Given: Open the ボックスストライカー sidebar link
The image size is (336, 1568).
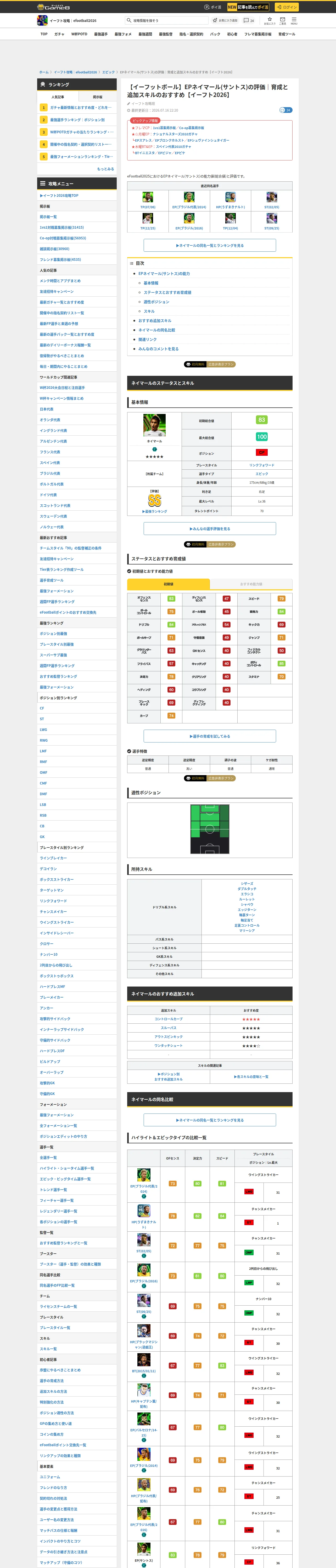Looking at the screenshot, I should pos(57,880).
